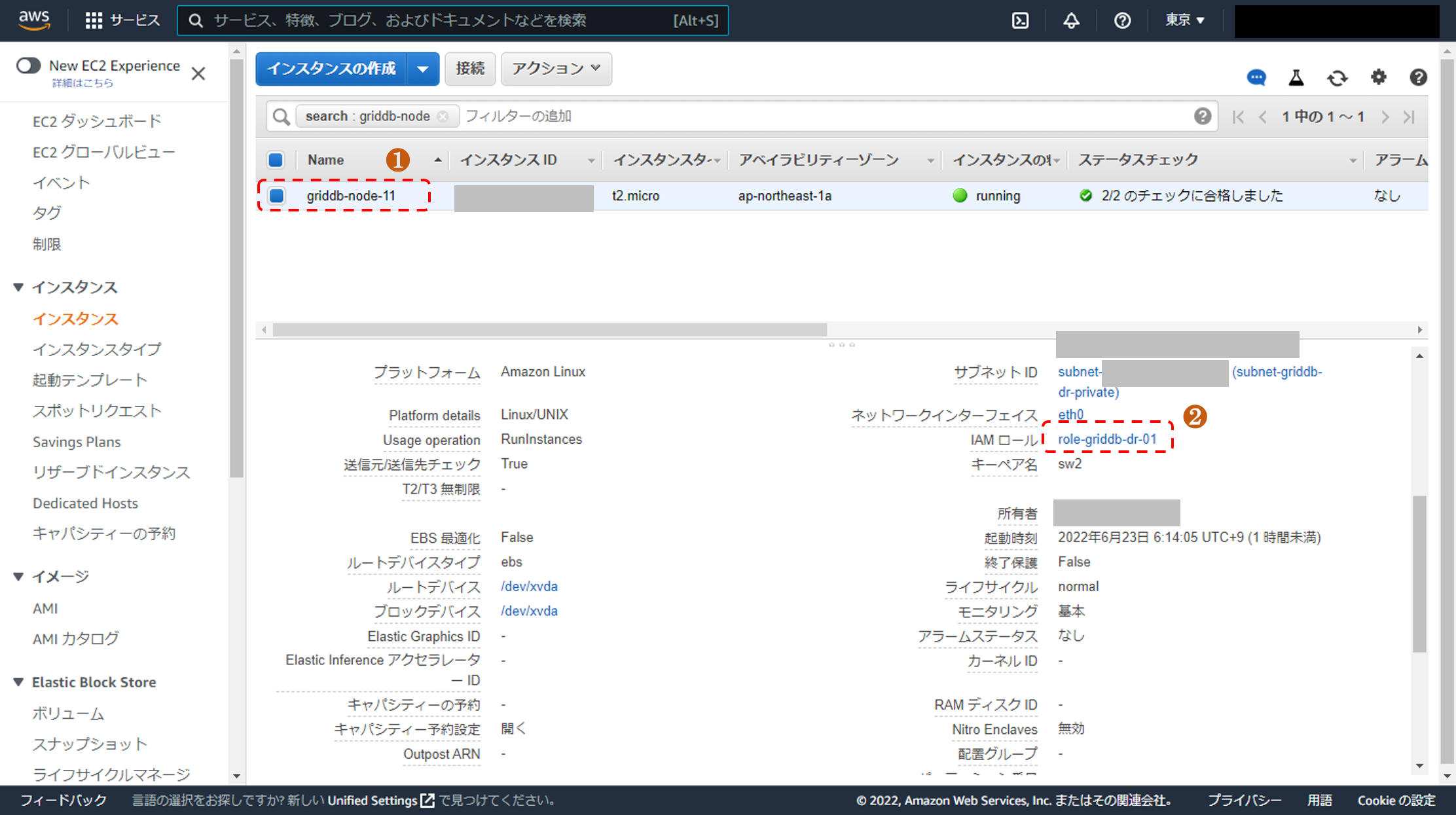The height and width of the screenshot is (815, 1456).
Task: Click the filter bar help icon
Action: tap(1202, 117)
